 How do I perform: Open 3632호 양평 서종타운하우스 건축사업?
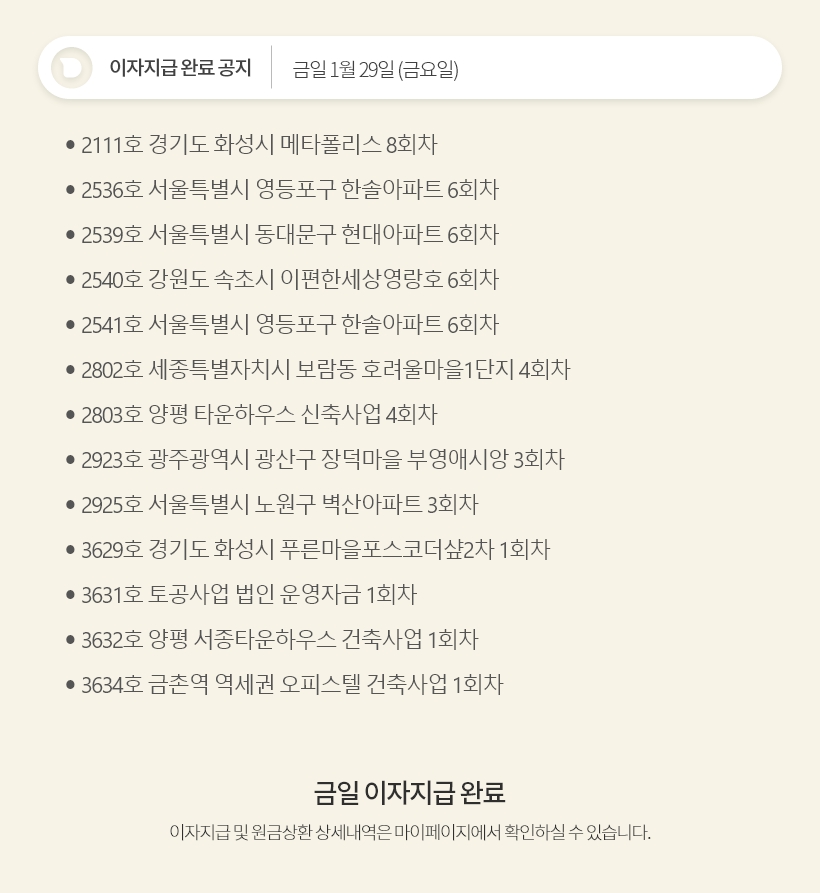coord(279,640)
